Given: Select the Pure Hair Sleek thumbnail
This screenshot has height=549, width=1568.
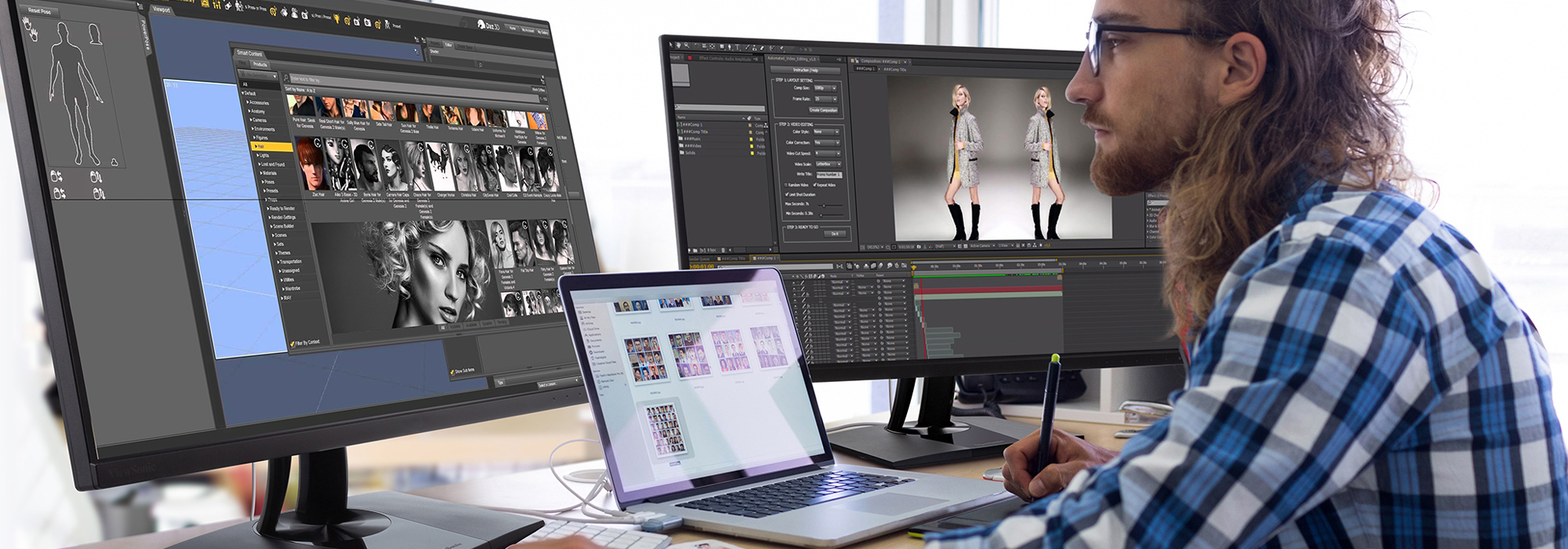Looking at the screenshot, I should [301, 106].
